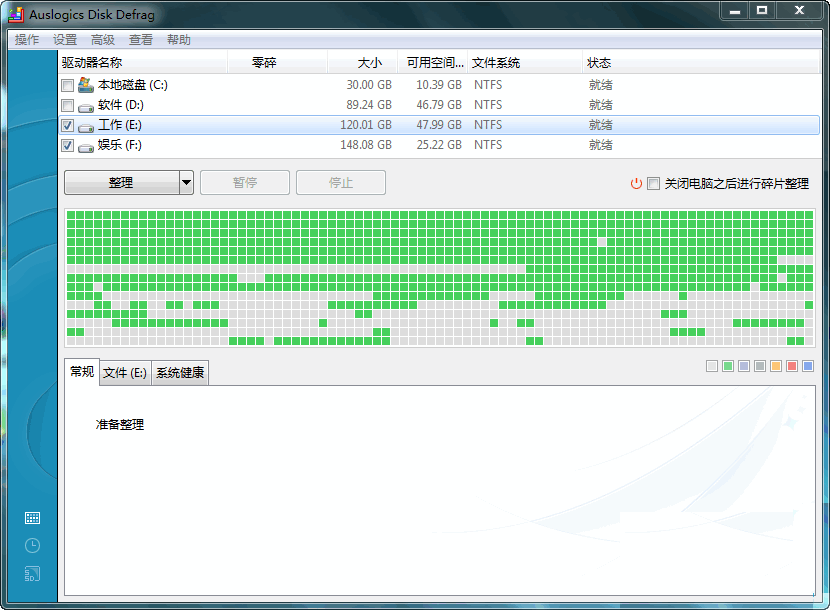Click the green legend swatch
830x610 pixels.
tap(728, 366)
